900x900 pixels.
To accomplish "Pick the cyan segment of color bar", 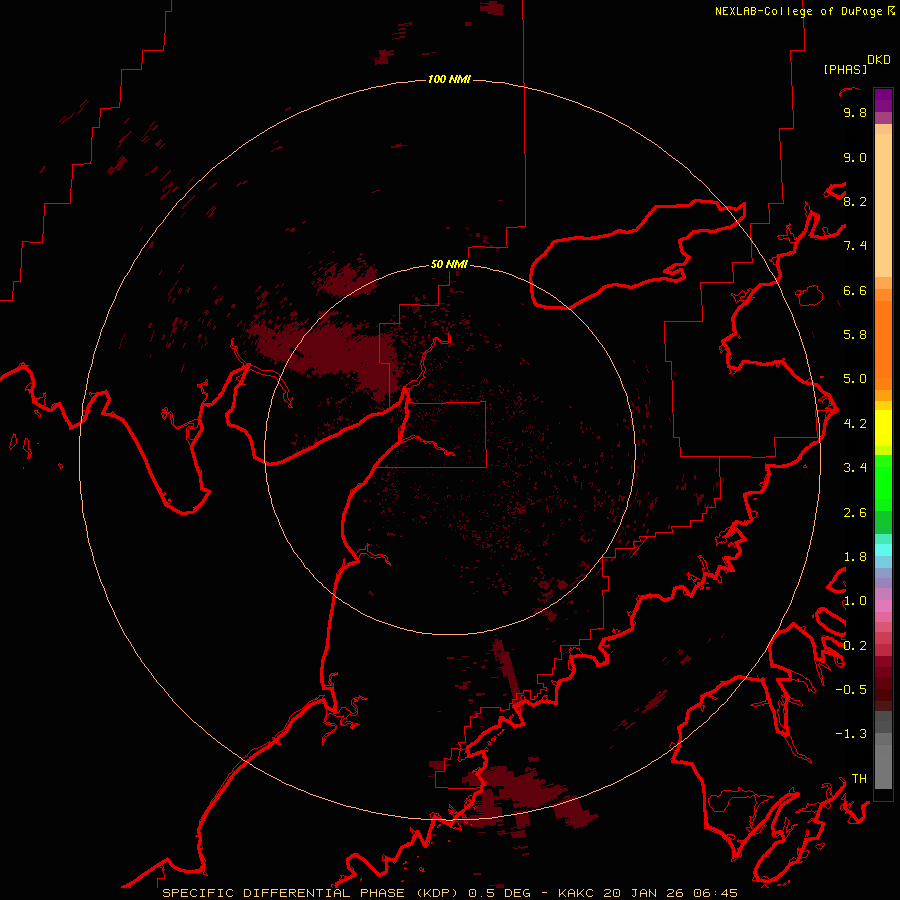I will click(x=883, y=550).
